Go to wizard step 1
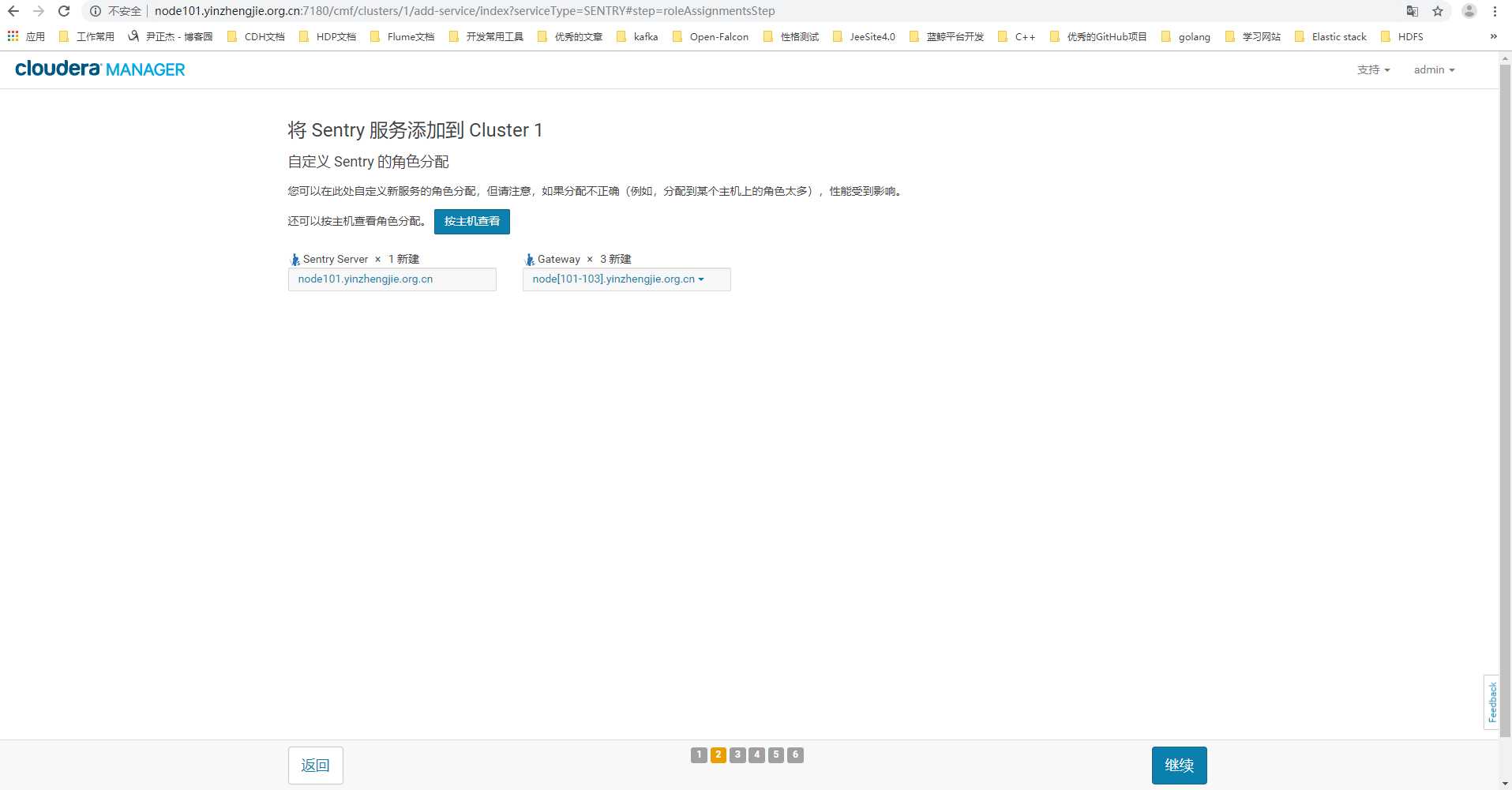The height and width of the screenshot is (790, 1512). (699, 754)
